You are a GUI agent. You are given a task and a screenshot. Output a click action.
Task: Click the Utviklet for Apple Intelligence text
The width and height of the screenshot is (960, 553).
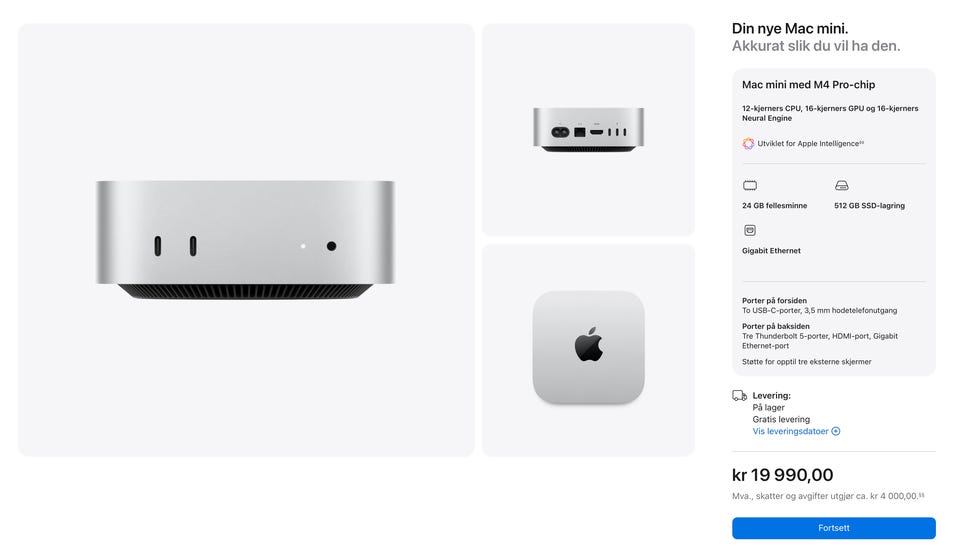810,143
